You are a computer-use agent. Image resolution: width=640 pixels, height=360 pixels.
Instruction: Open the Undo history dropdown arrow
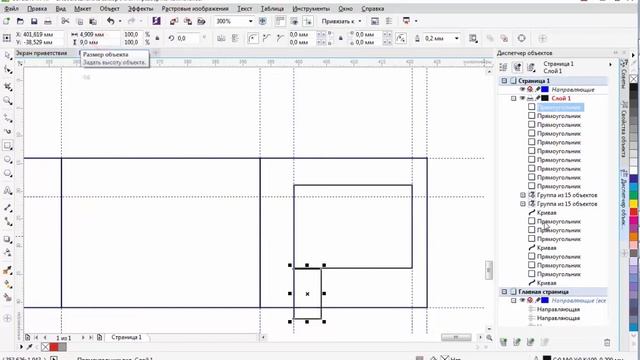[x=120, y=21]
